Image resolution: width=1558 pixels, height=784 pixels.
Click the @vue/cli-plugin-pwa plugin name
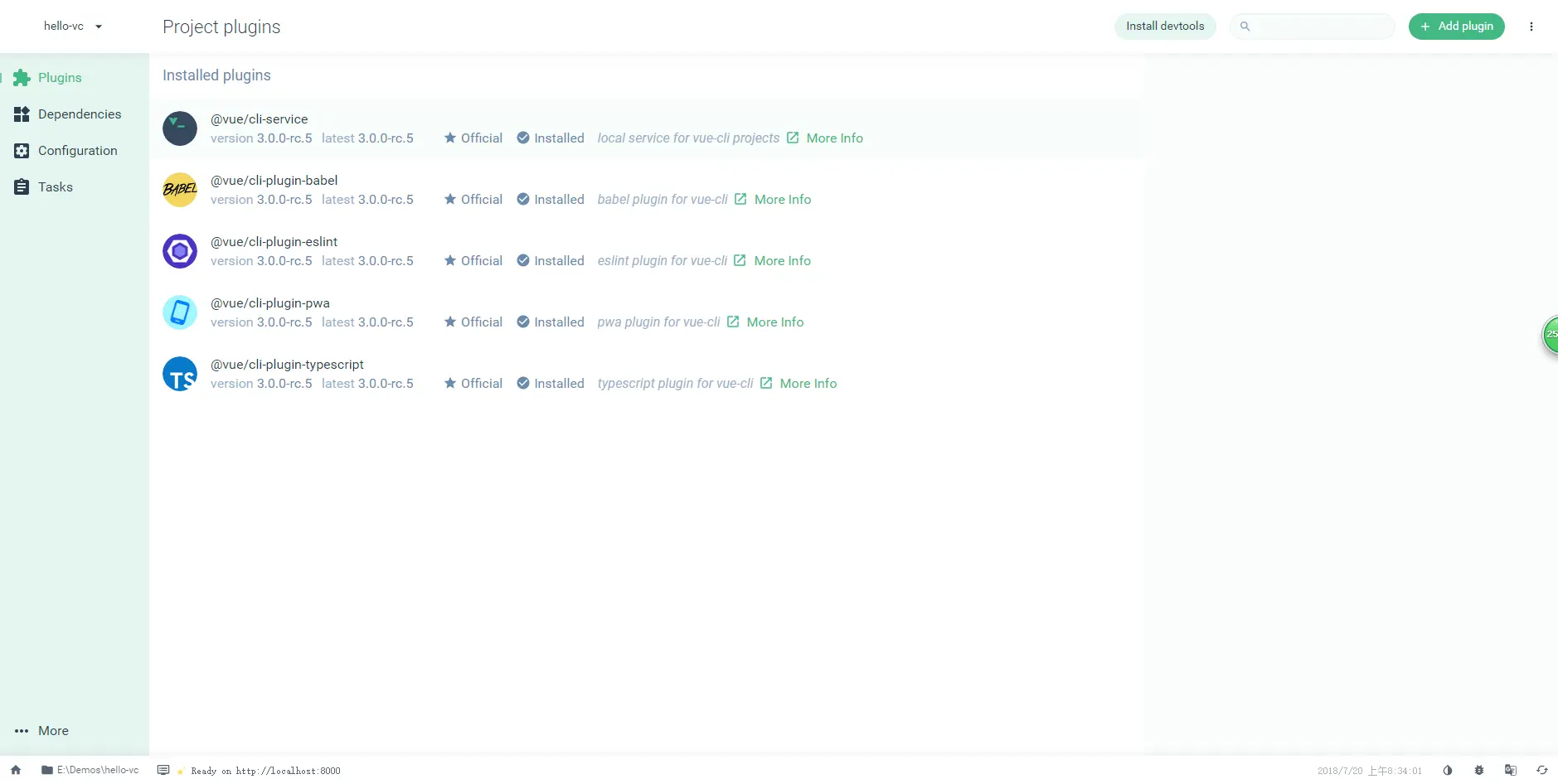click(x=270, y=303)
